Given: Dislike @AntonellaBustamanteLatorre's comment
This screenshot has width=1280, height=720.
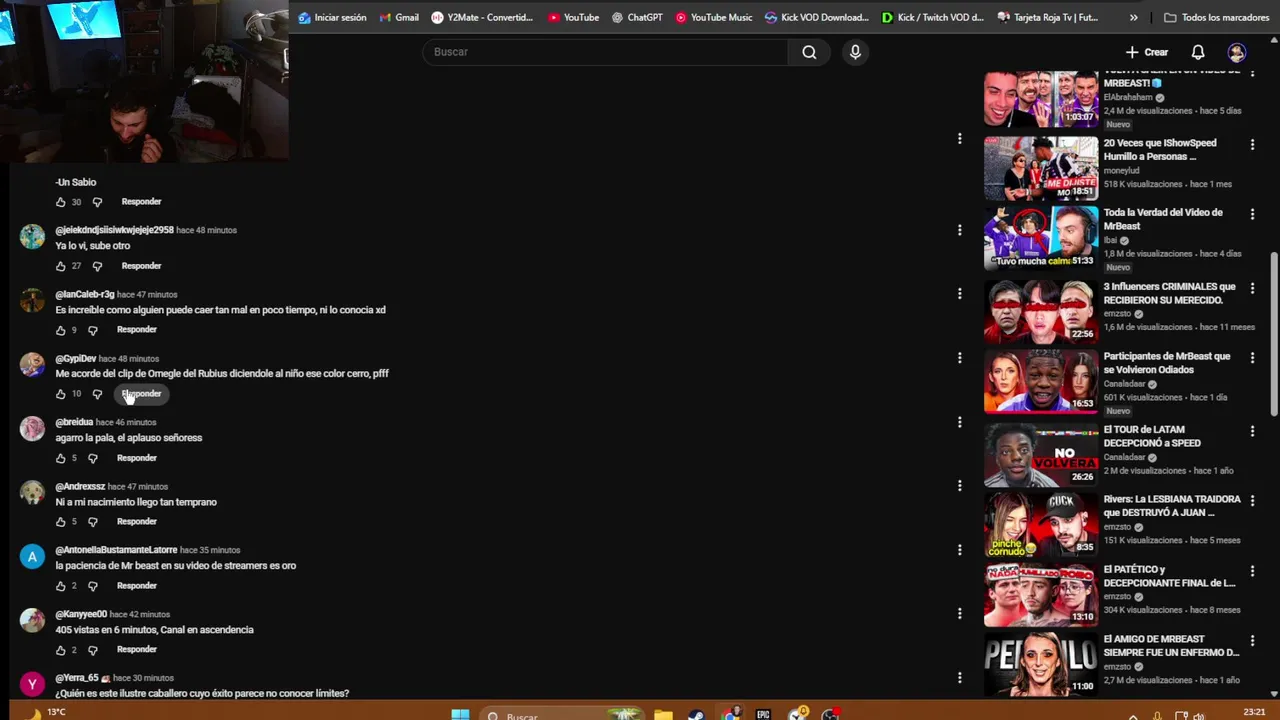Looking at the screenshot, I should tap(93, 586).
